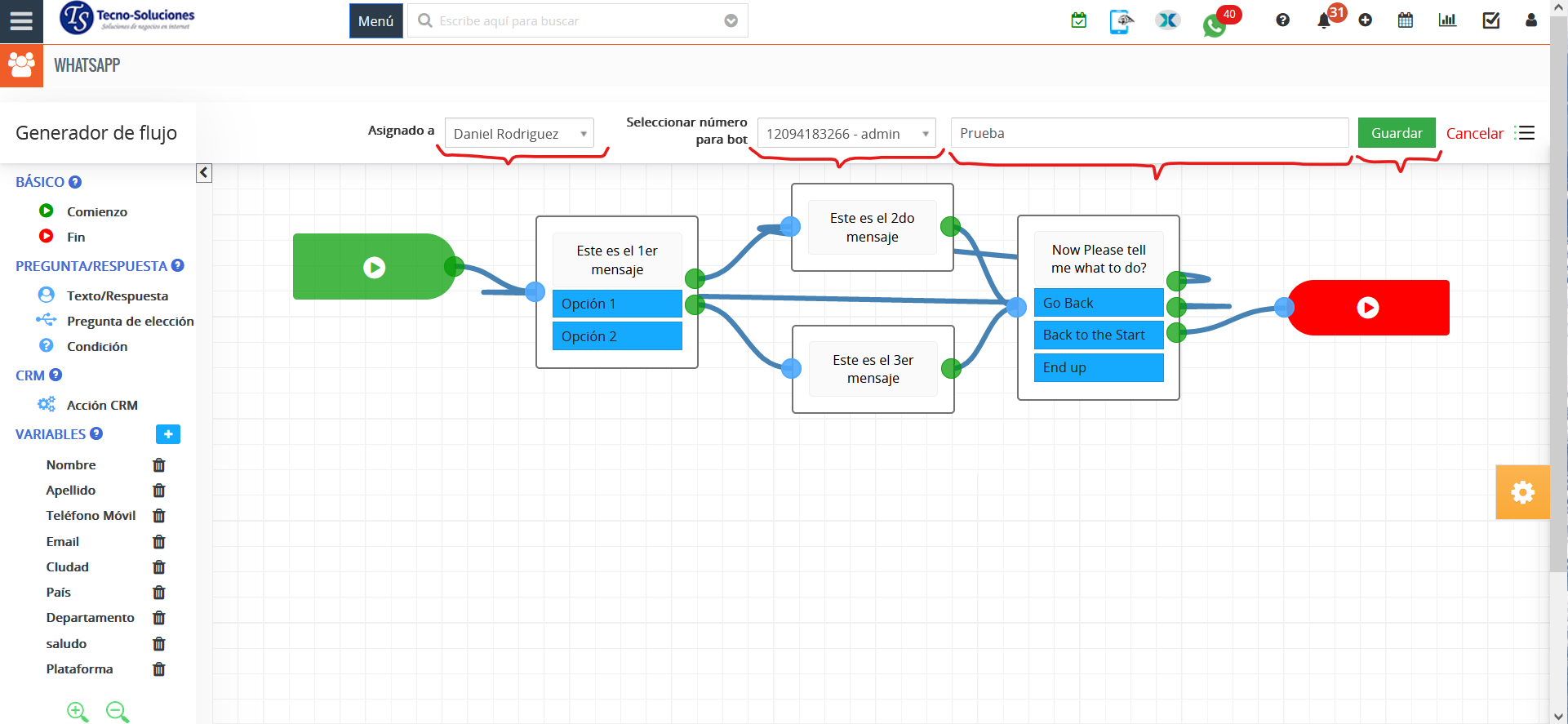The width and height of the screenshot is (1568, 724).
Task: Click the Guardar button
Action: [1396, 133]
